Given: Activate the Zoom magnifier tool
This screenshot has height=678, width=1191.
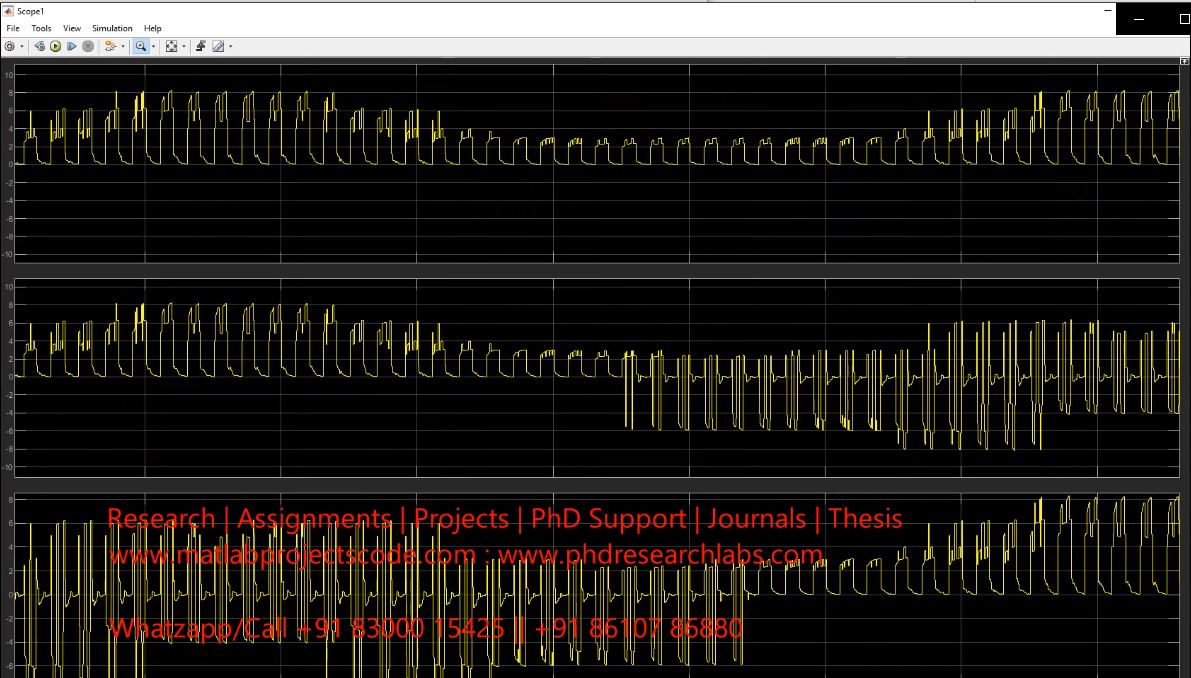Looking at the screenshot, I should 140,46.
